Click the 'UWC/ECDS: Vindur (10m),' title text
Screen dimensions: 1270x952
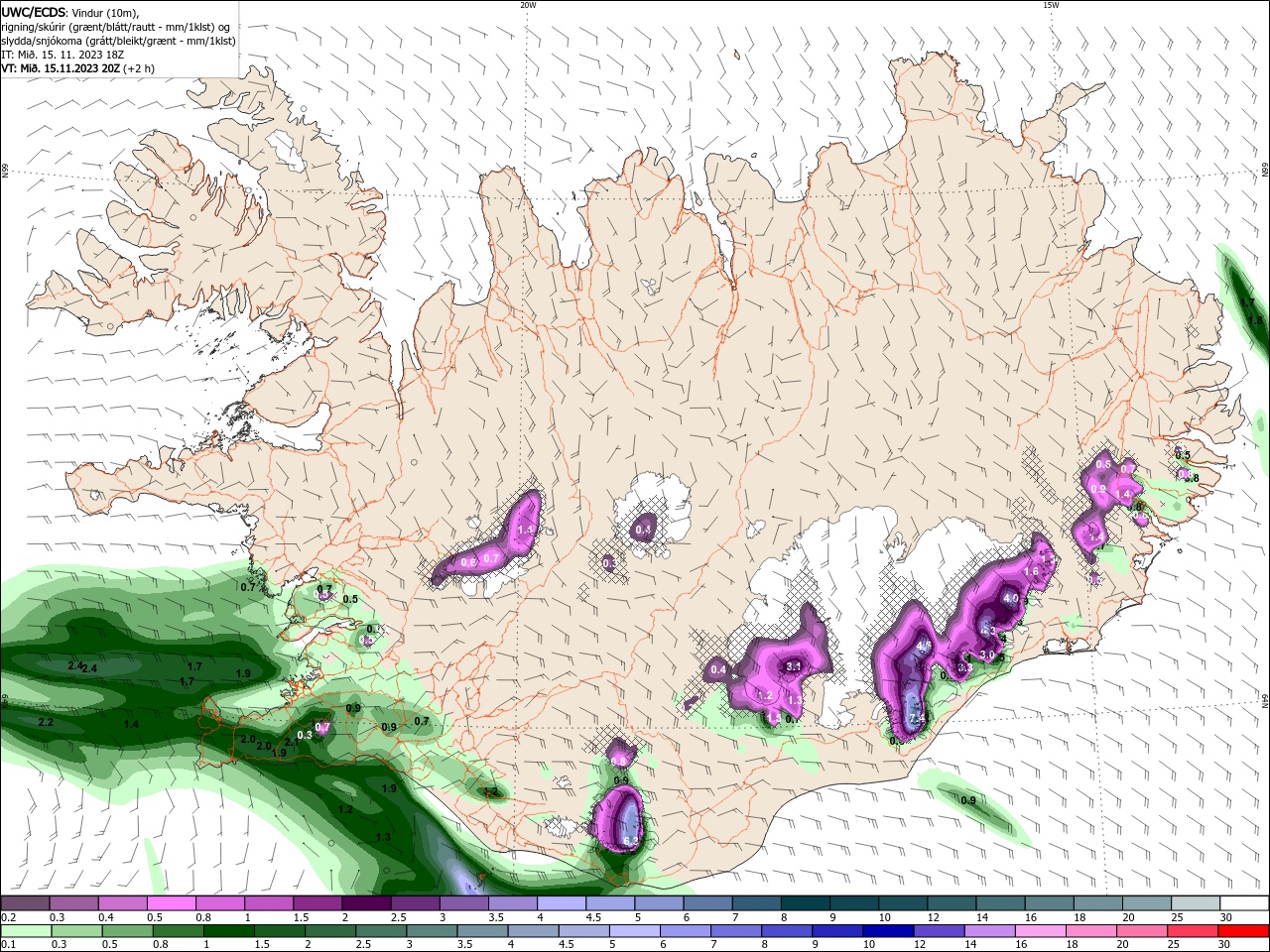71,12
